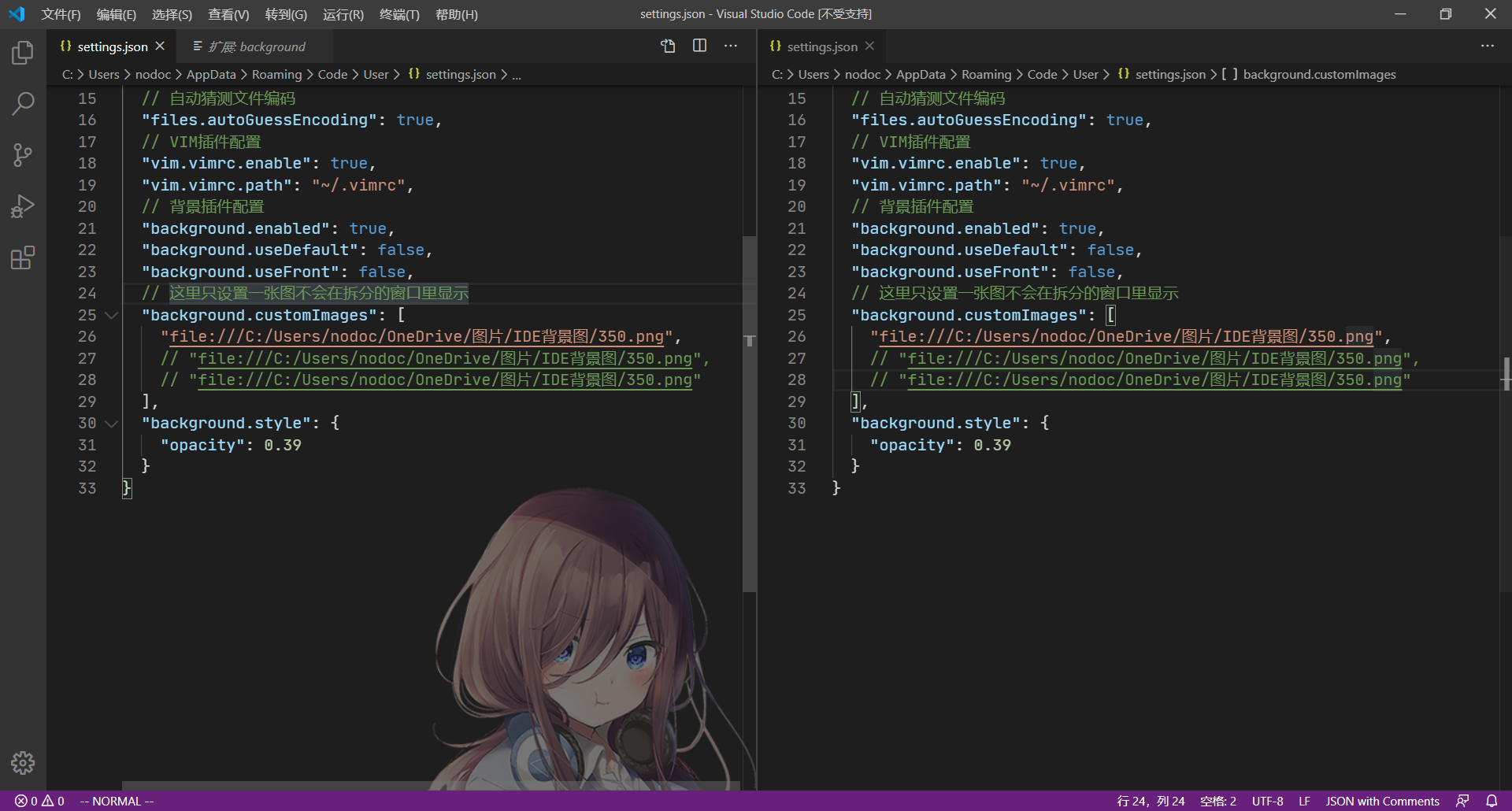The height and width of the screenshot is (811, 1512).
Task: Click nodoc in left breadcrumb
Action: pyautogui.click(x=153, y=74)
